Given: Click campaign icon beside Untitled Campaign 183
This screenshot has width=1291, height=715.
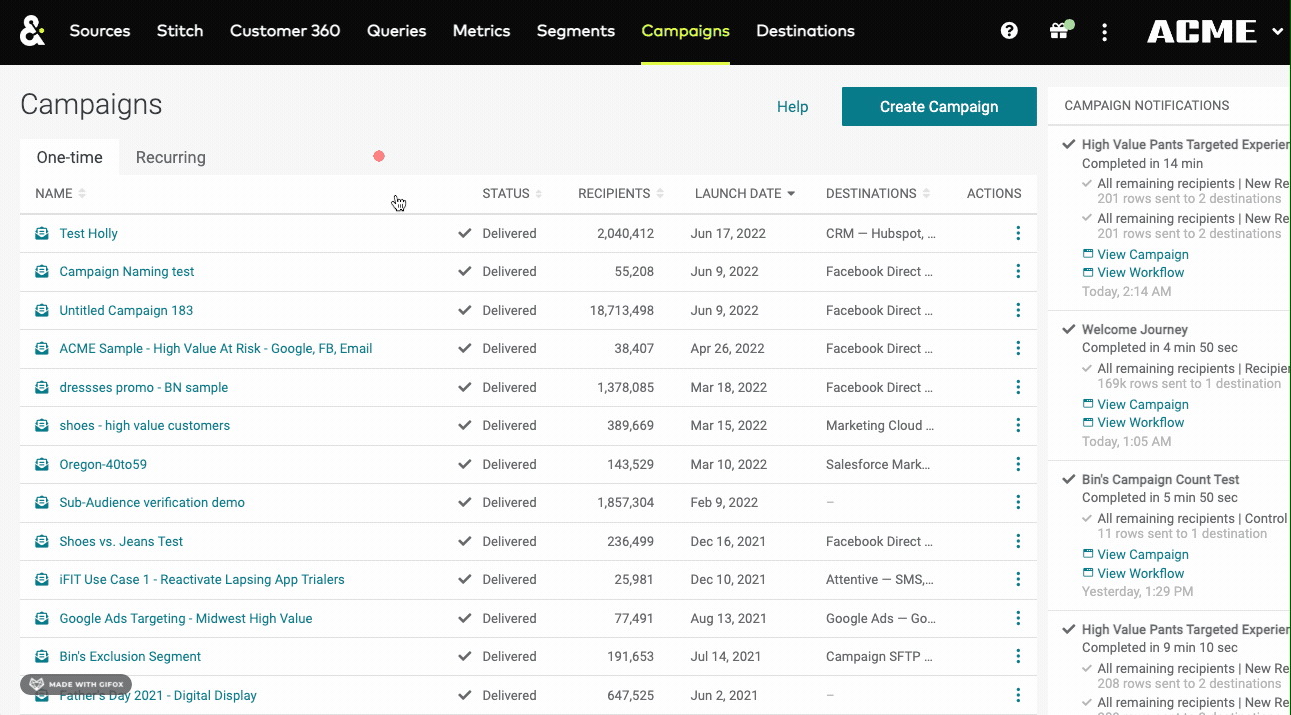Looking at the screenshot, I should [x=42, y=310].
